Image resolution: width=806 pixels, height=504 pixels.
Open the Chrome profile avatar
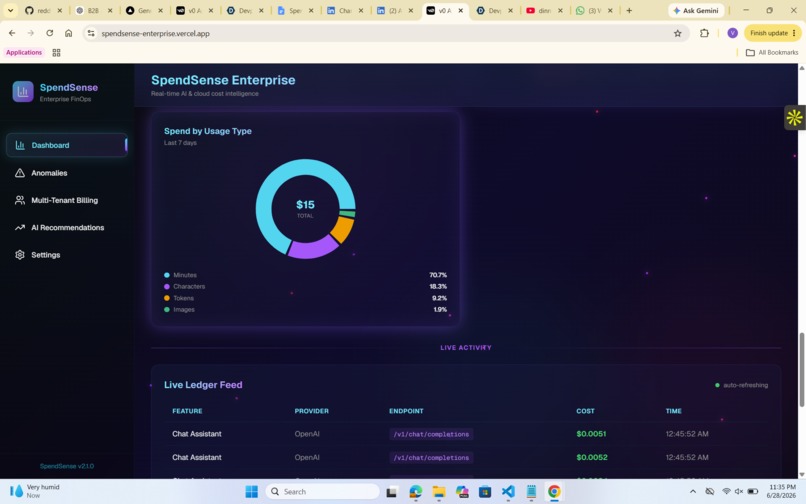[x=732, y=33]
